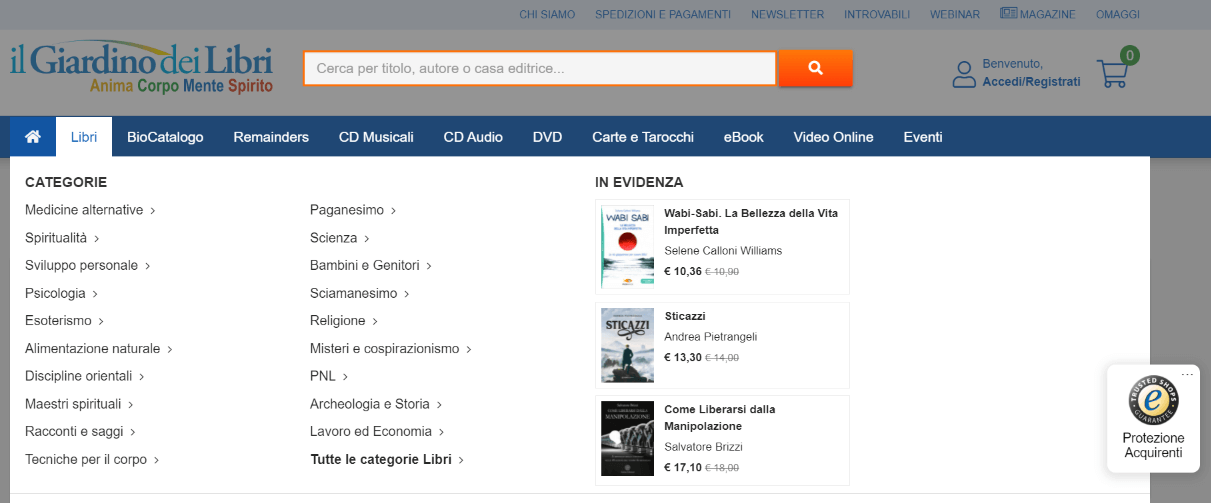Viewport: 1211px width, 503px height.
Task: Go to the eBook section
Action: click(x=744, y=137)
